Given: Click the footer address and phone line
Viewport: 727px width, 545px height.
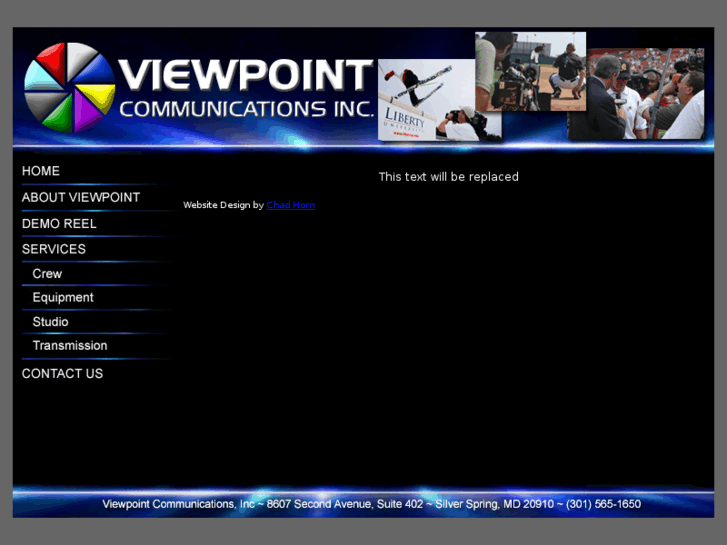Looking at the screenshot, I should click(371, 504).
